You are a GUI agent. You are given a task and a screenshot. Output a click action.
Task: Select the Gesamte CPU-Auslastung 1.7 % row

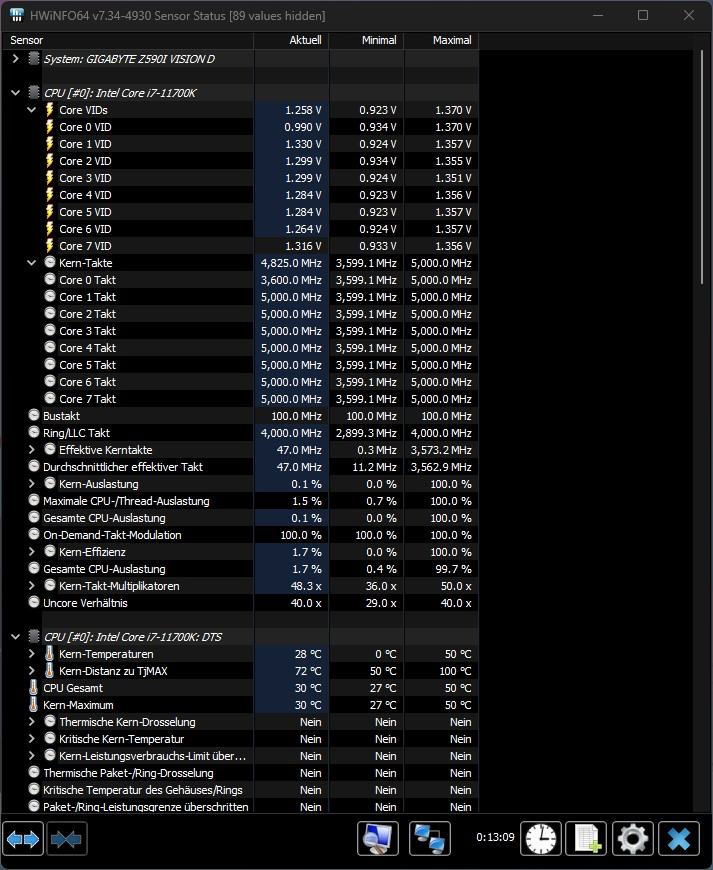(239, 569)
